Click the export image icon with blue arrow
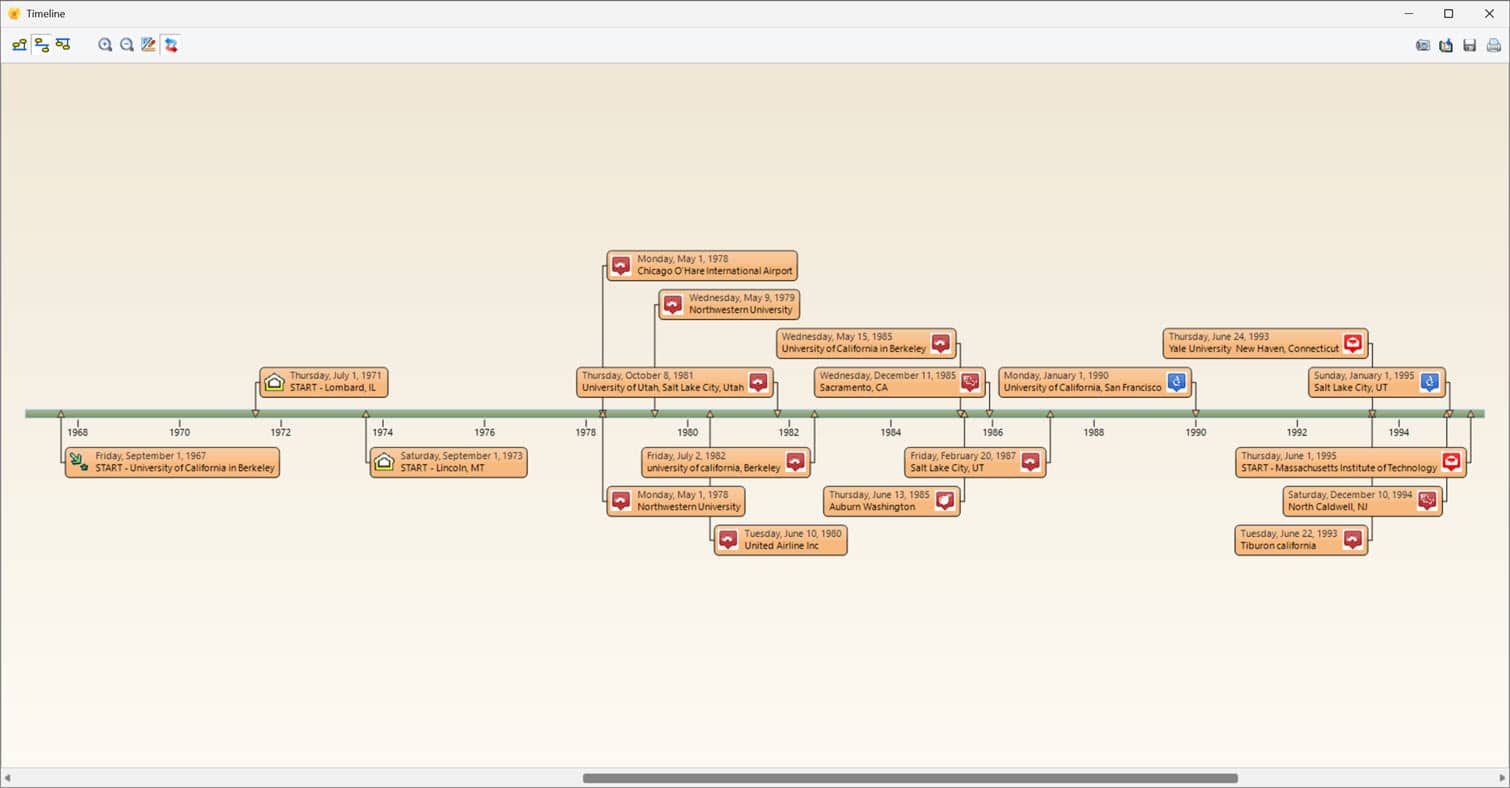This screenshot has width=1510, height=788. (1446, 45)
